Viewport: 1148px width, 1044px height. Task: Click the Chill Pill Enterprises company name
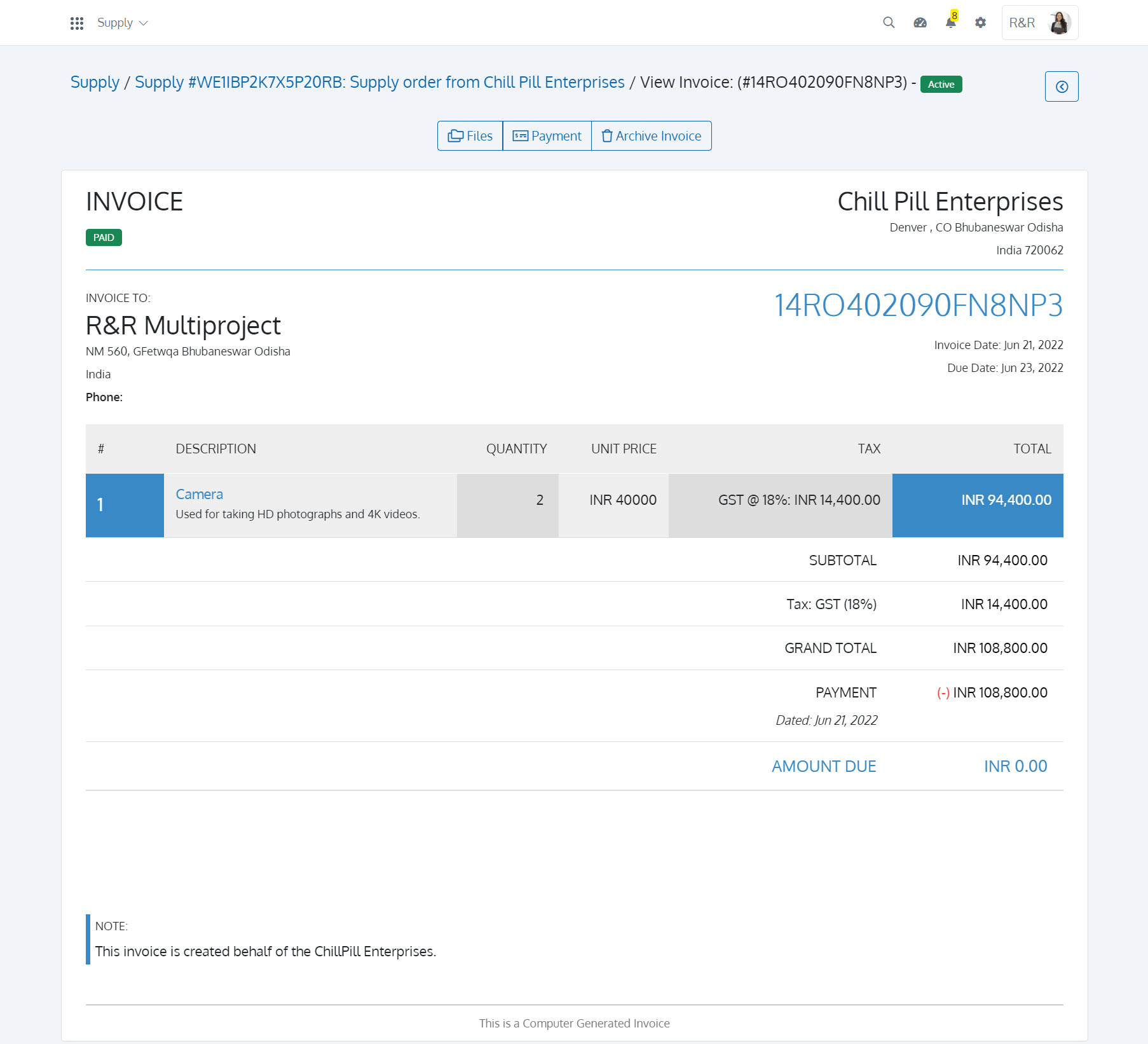(x=950, y=202)
